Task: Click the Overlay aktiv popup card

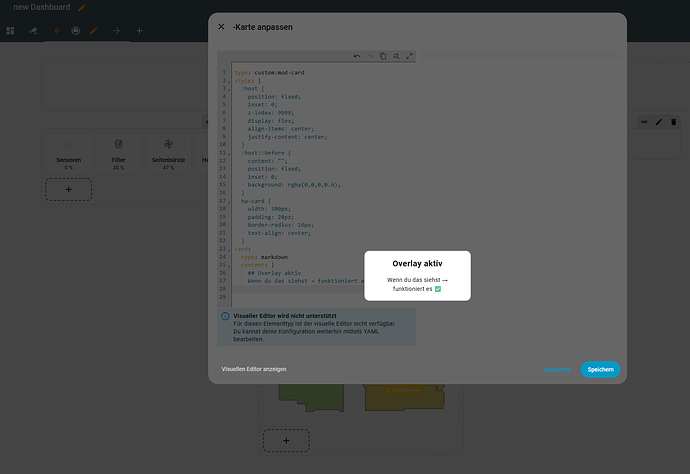Action: pyautogui.click(x=417, y=276)
